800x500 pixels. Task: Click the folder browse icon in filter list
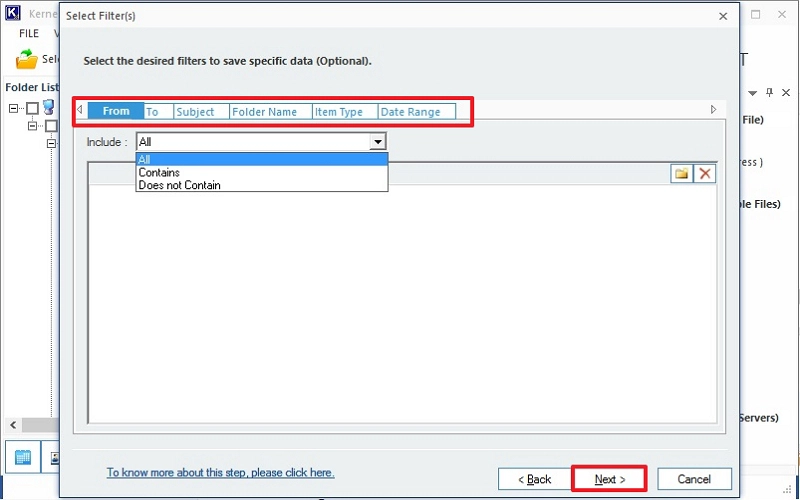tap(682, 174)
